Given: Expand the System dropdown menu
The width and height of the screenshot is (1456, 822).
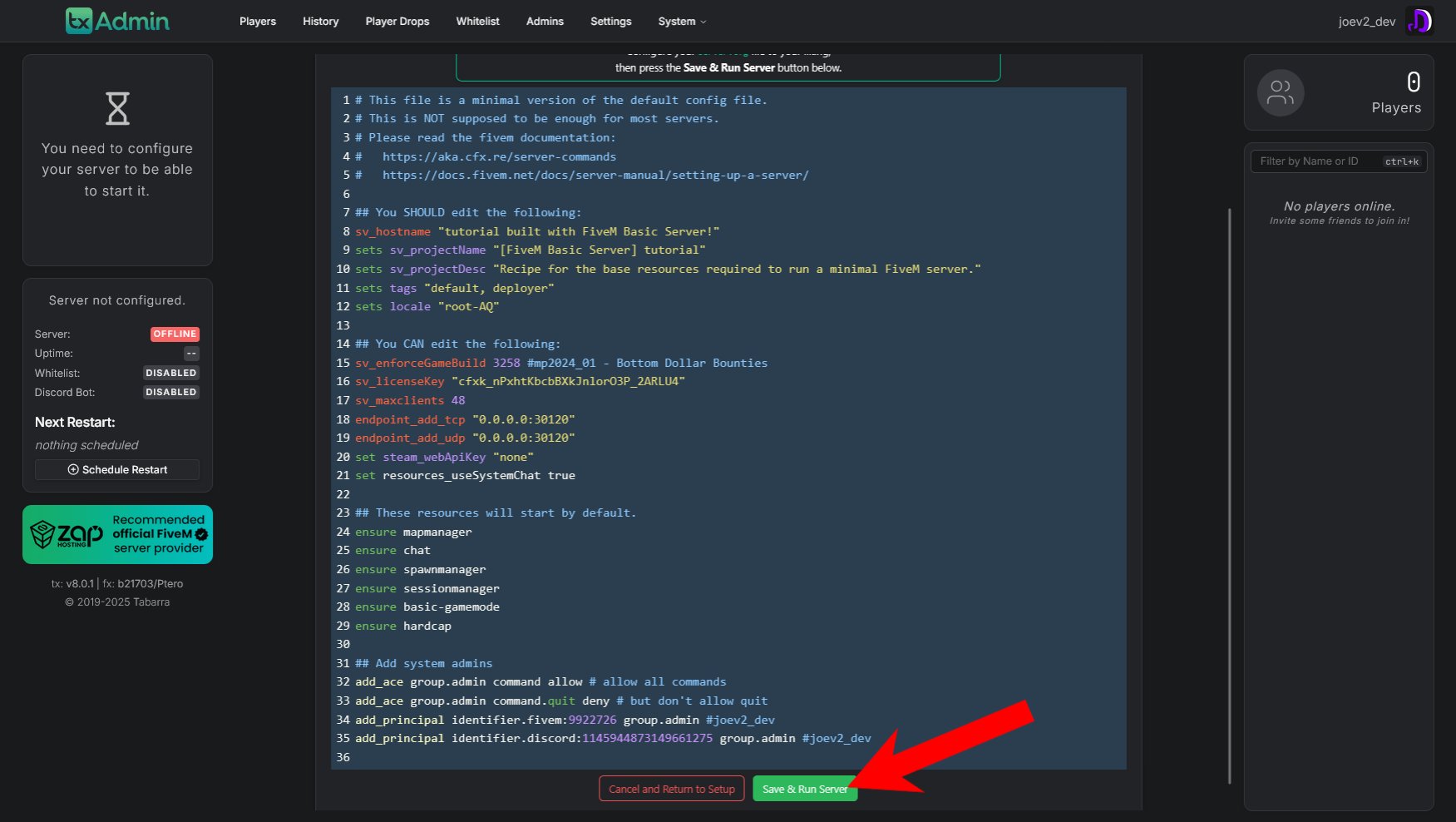Looking at the screenshot, I should pyautogui.click(x=682, y=22).
